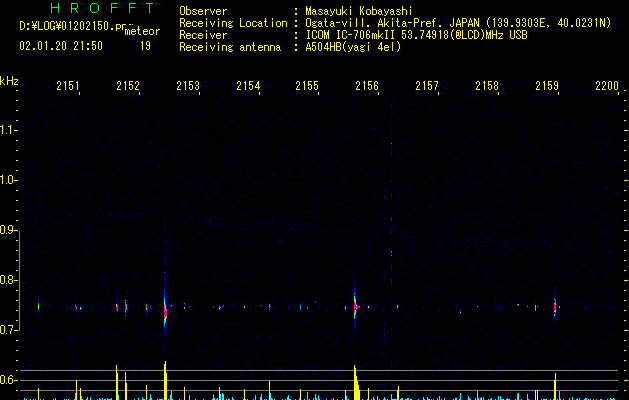
Task: Click the meteor count value 19
Action: tap(145, 46)
